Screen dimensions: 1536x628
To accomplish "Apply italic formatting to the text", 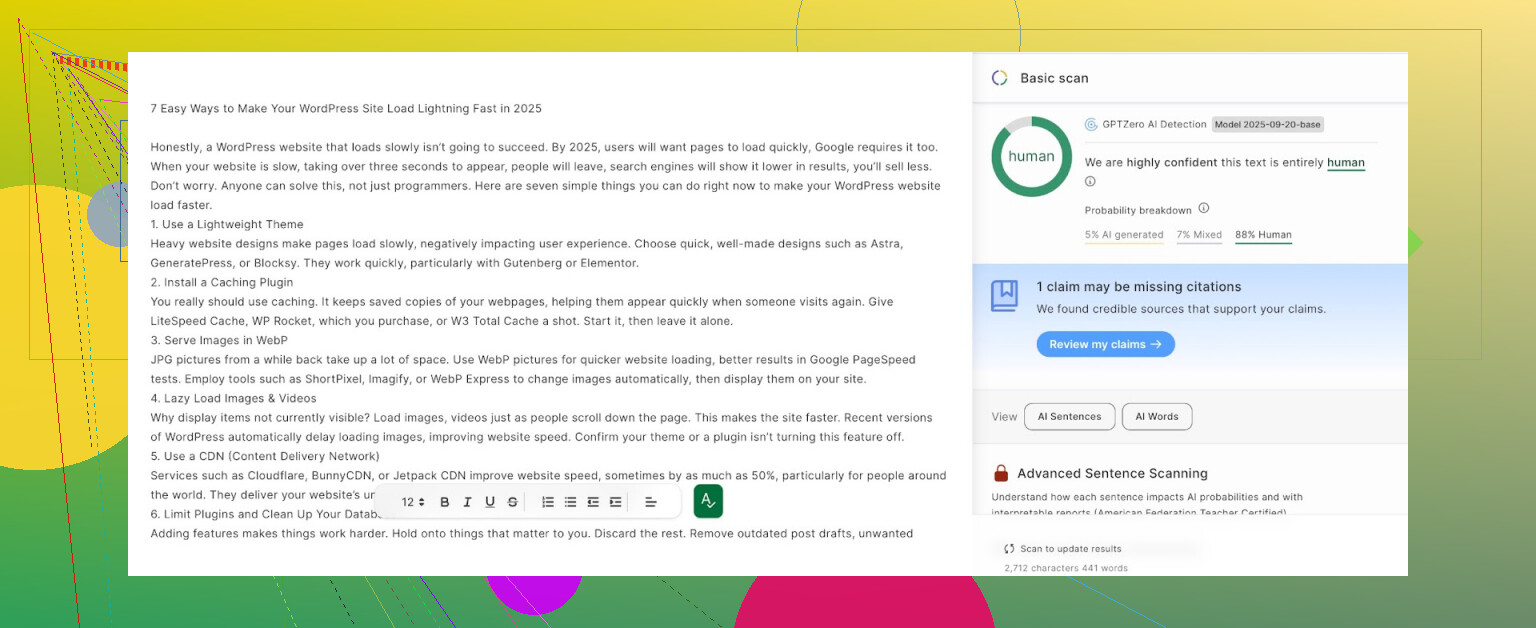I will 468,502.
